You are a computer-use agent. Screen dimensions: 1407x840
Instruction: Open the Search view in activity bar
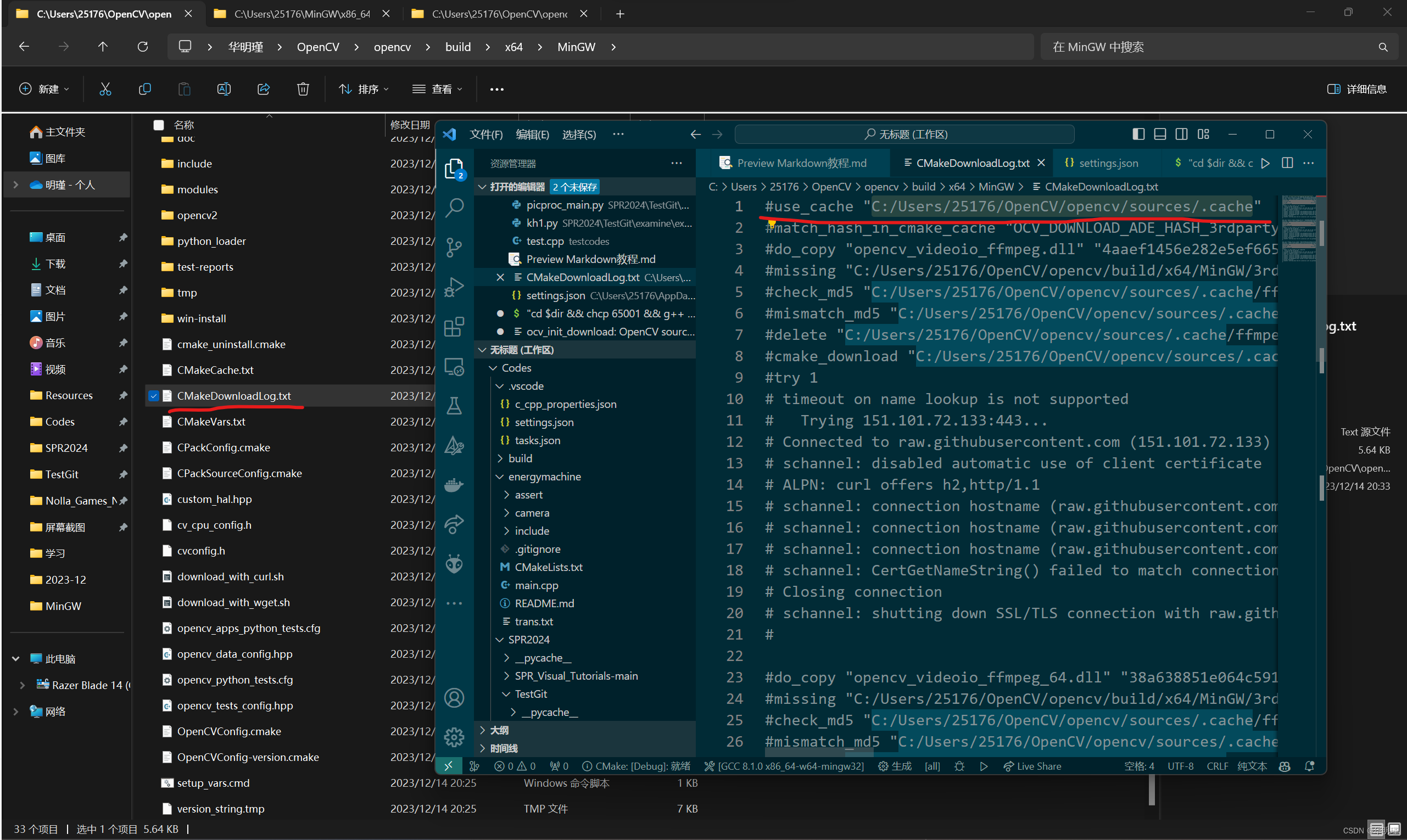pos(454,207)
